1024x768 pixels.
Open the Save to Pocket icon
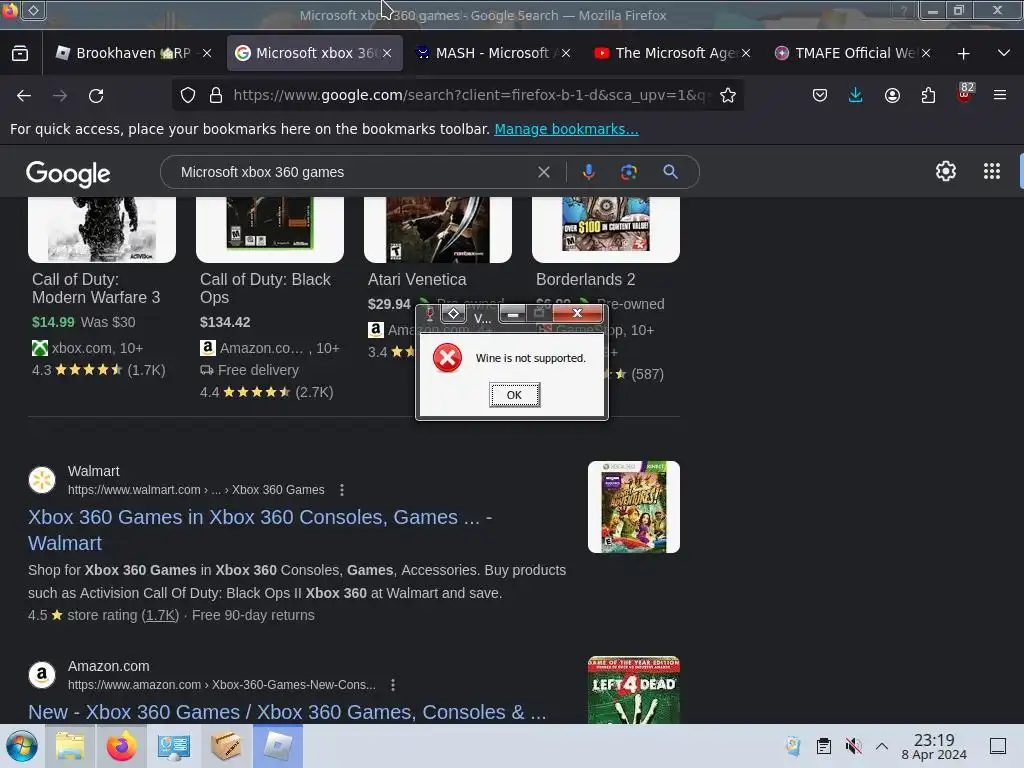tap(820, 95)
